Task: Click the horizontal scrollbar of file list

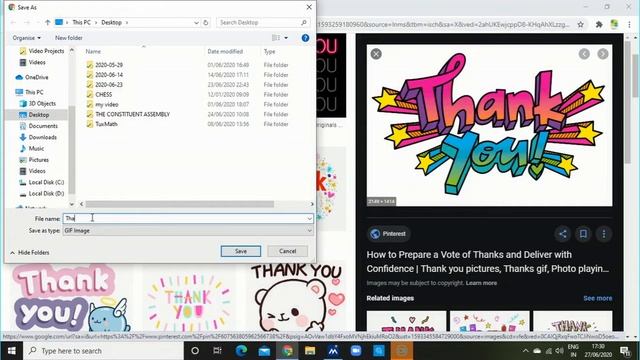Action: pos(180,204)
